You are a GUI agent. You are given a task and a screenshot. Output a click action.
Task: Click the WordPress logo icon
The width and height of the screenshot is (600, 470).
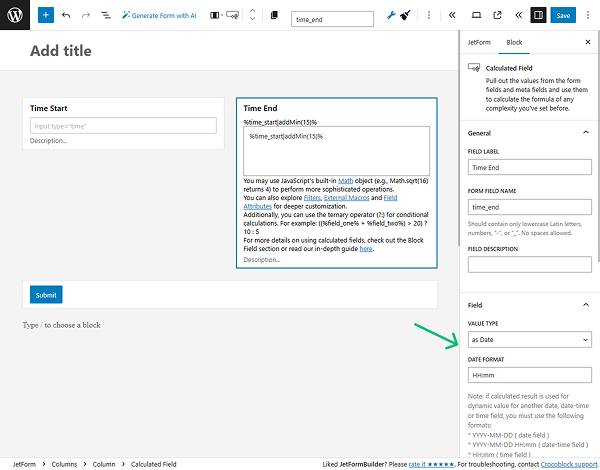pos(16,16)
